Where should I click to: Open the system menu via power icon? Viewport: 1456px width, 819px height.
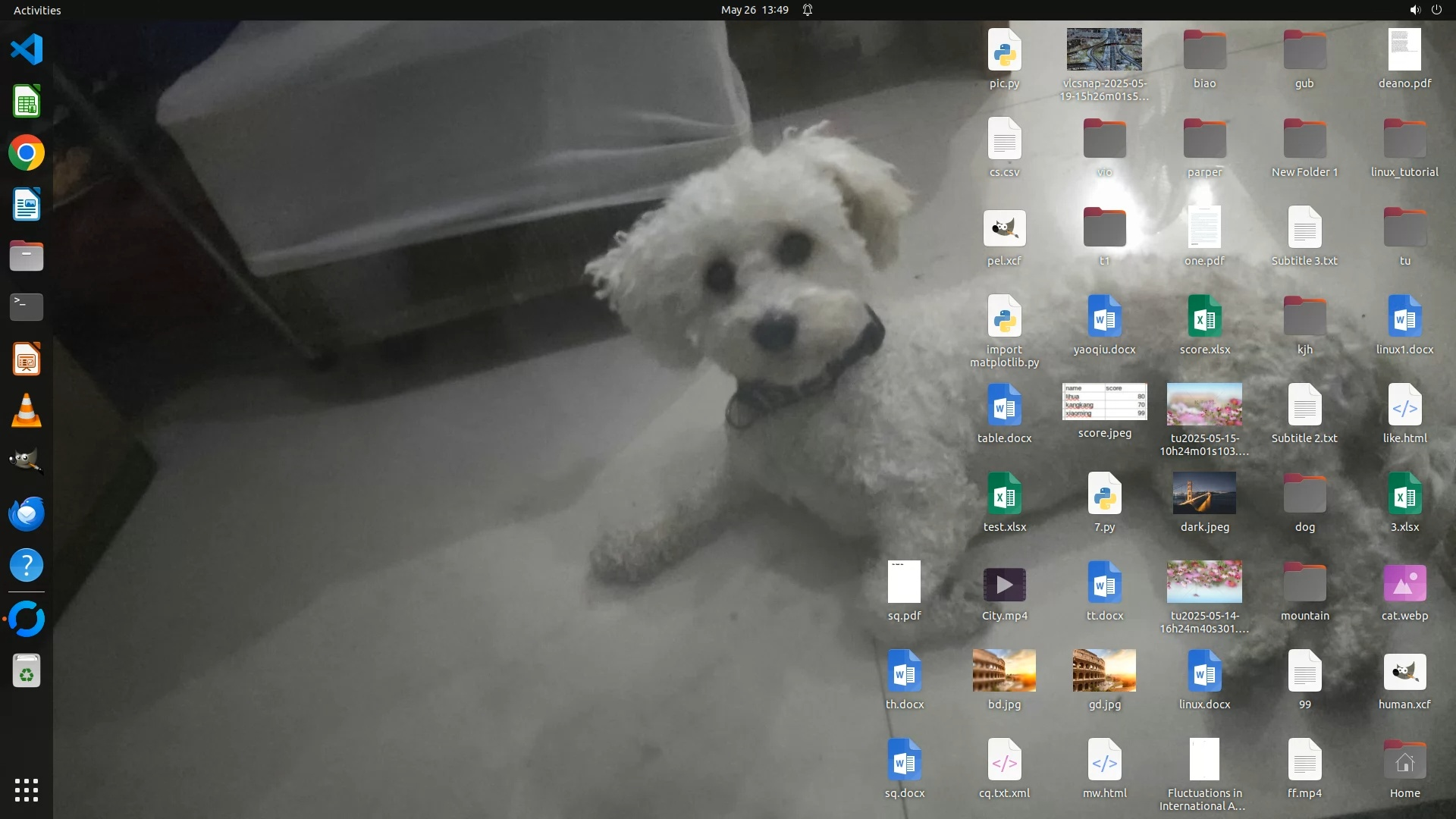(1436, 10)
